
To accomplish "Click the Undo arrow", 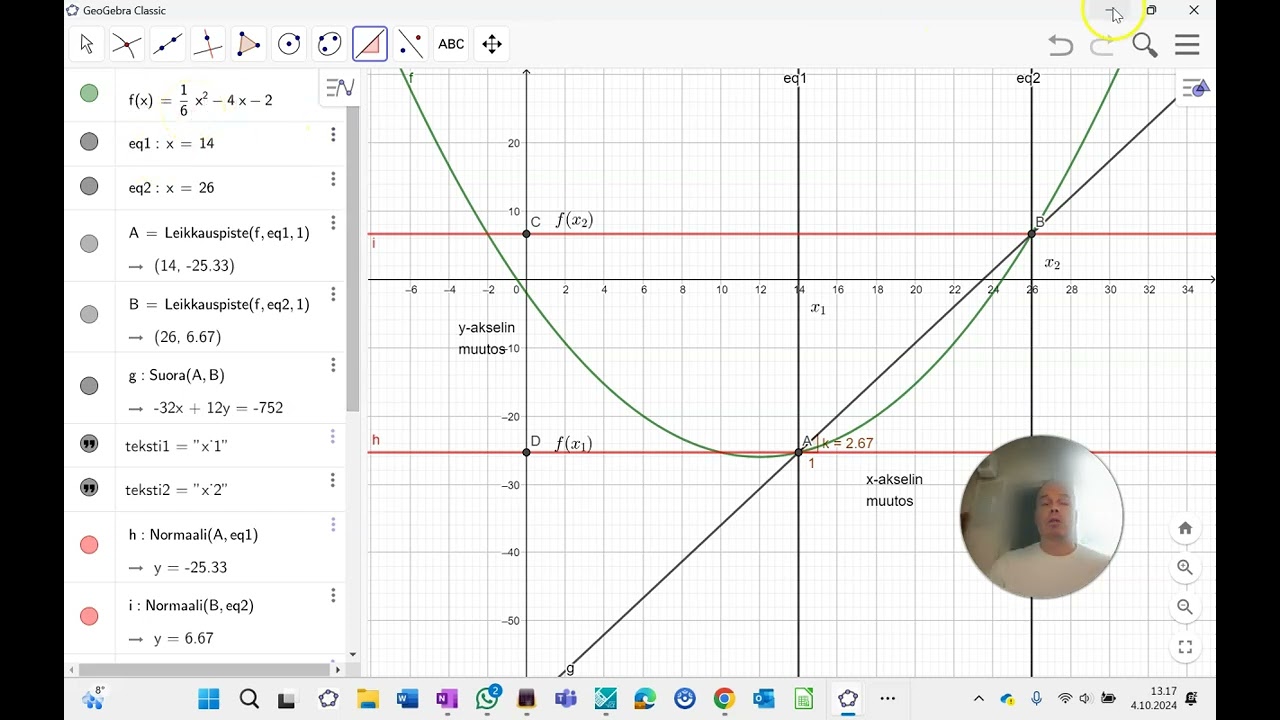I will 1060,45.
